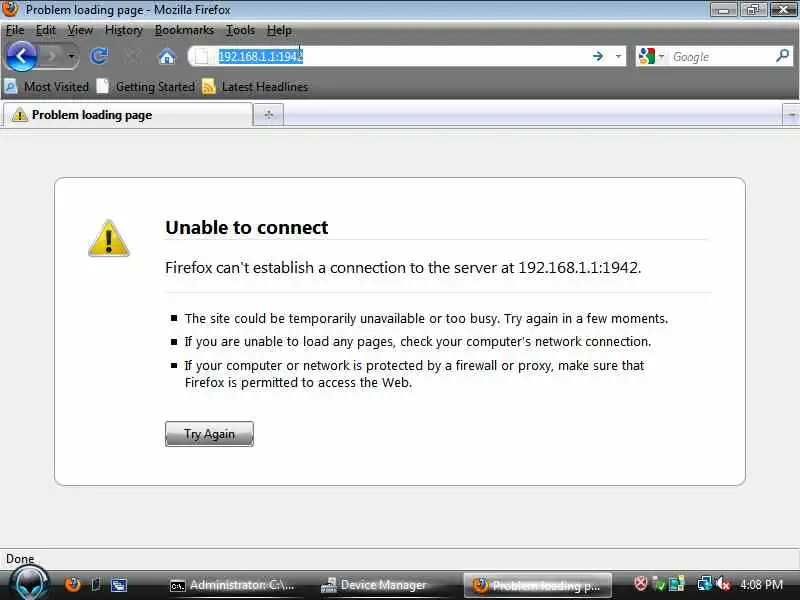Click the Try Again button
The image size is (800, 600).
[x=209, y=434]
